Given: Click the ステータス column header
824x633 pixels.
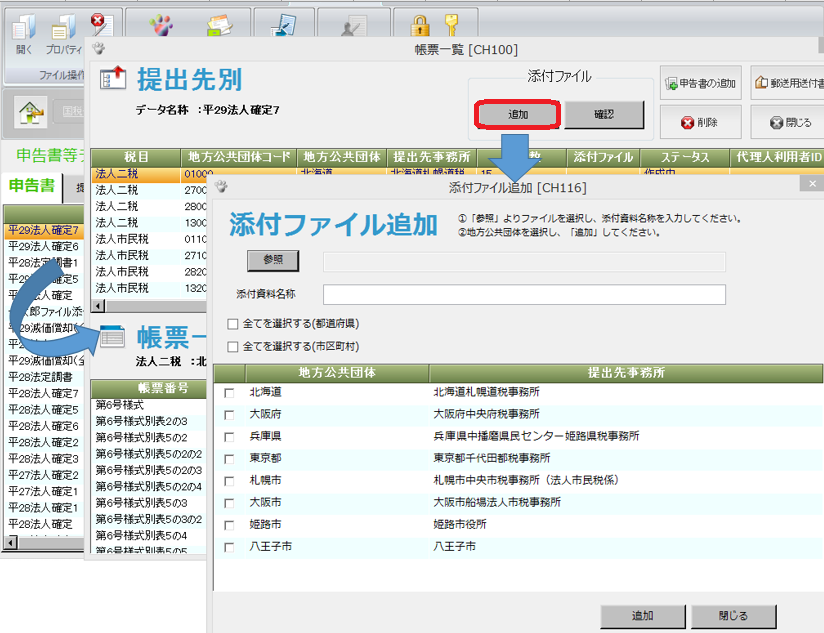Looking at the screenshot, I should [685, 157].
